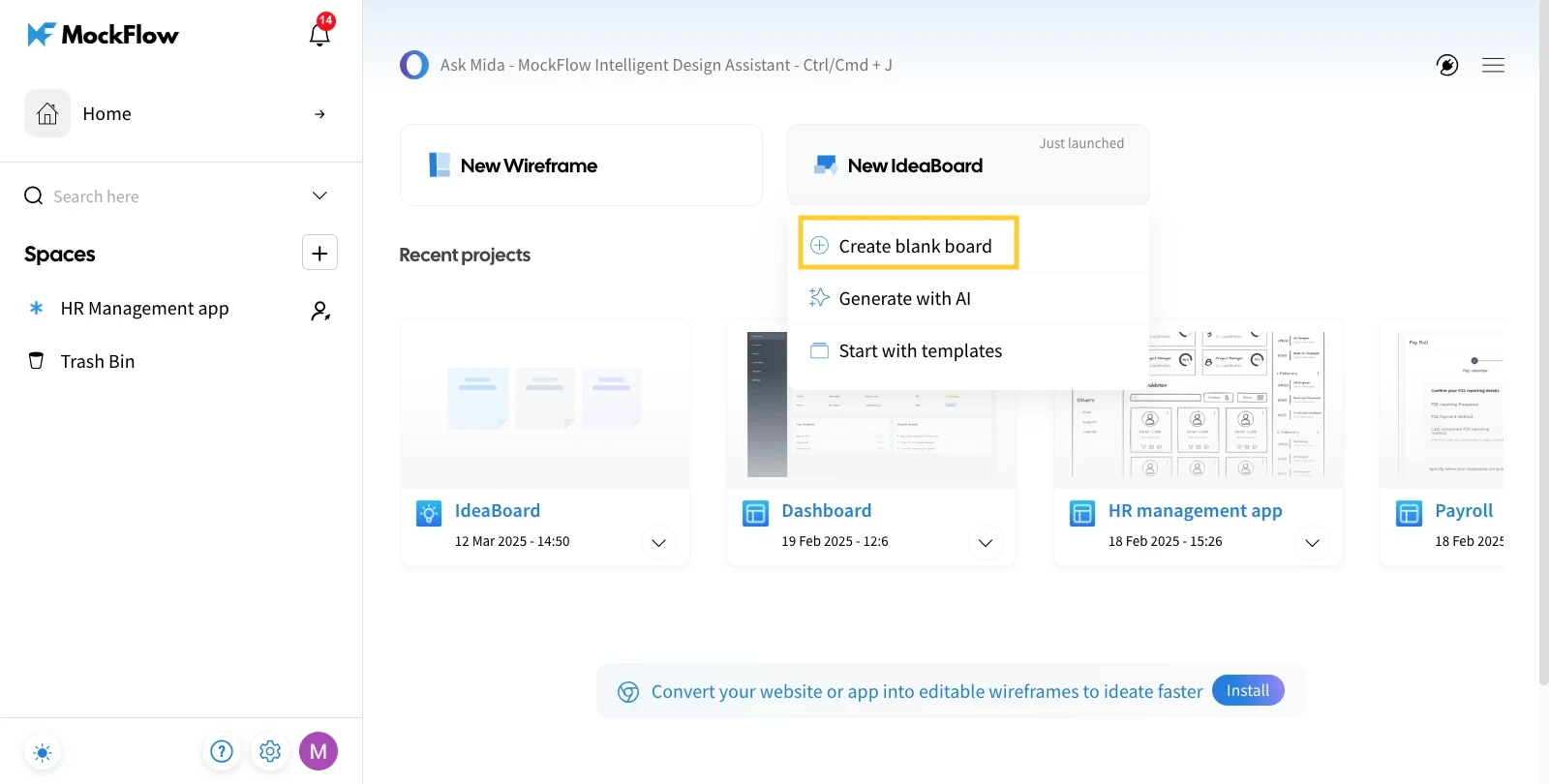Click the 'Recent projects' heading
This screenshot has height=784, width=1549.
465,255
